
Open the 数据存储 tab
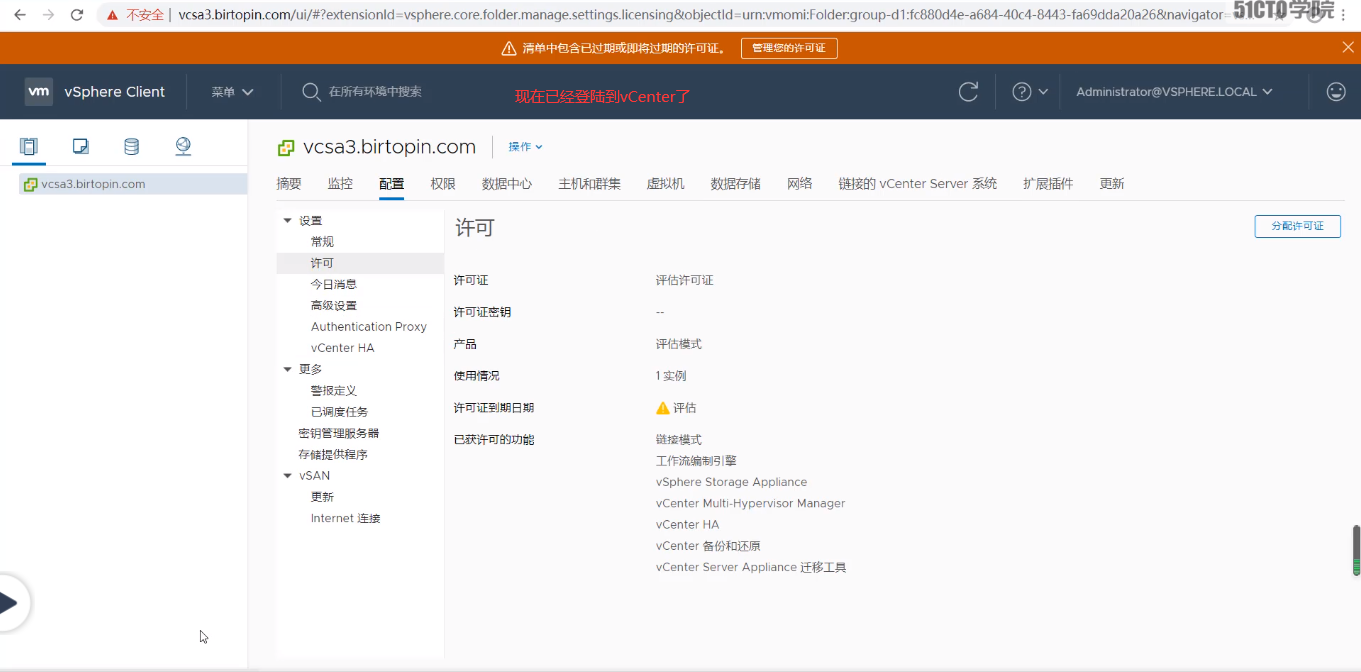click(736, 184)
